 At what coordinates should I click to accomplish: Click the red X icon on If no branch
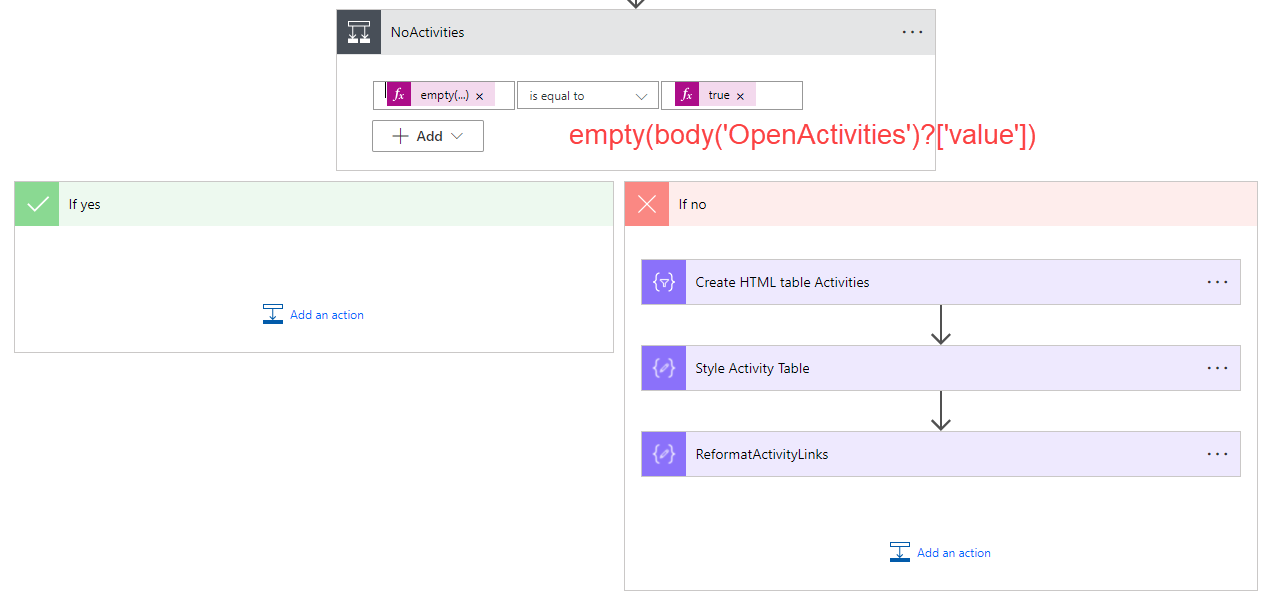pyautogui.click(x=646, y=203)
